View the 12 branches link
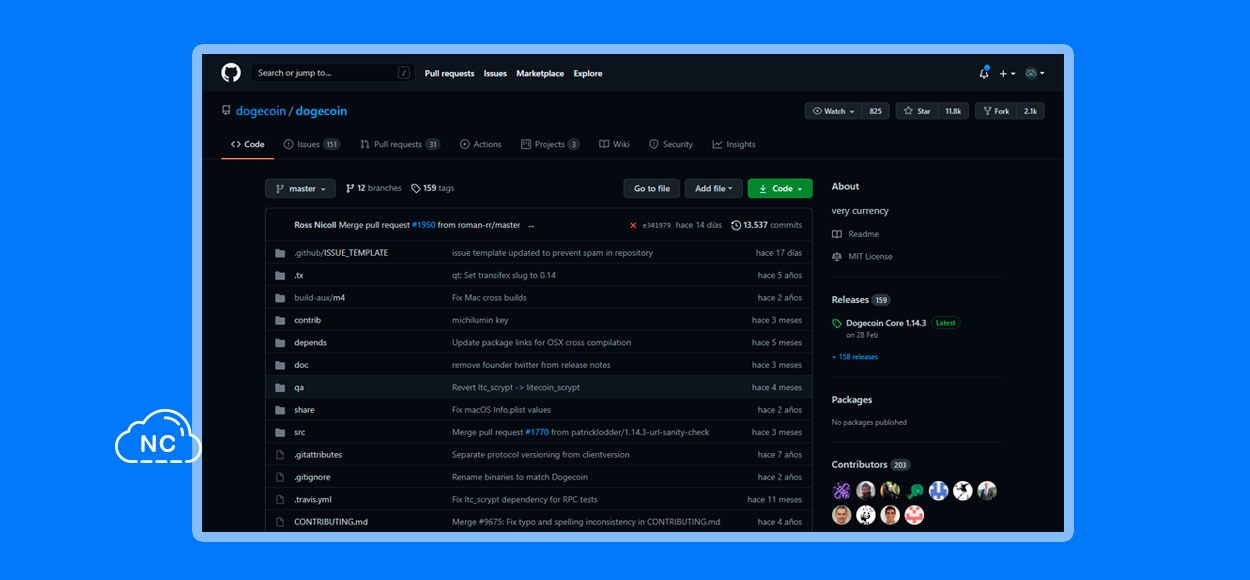The image size is (1250, 580). point(374,188)
